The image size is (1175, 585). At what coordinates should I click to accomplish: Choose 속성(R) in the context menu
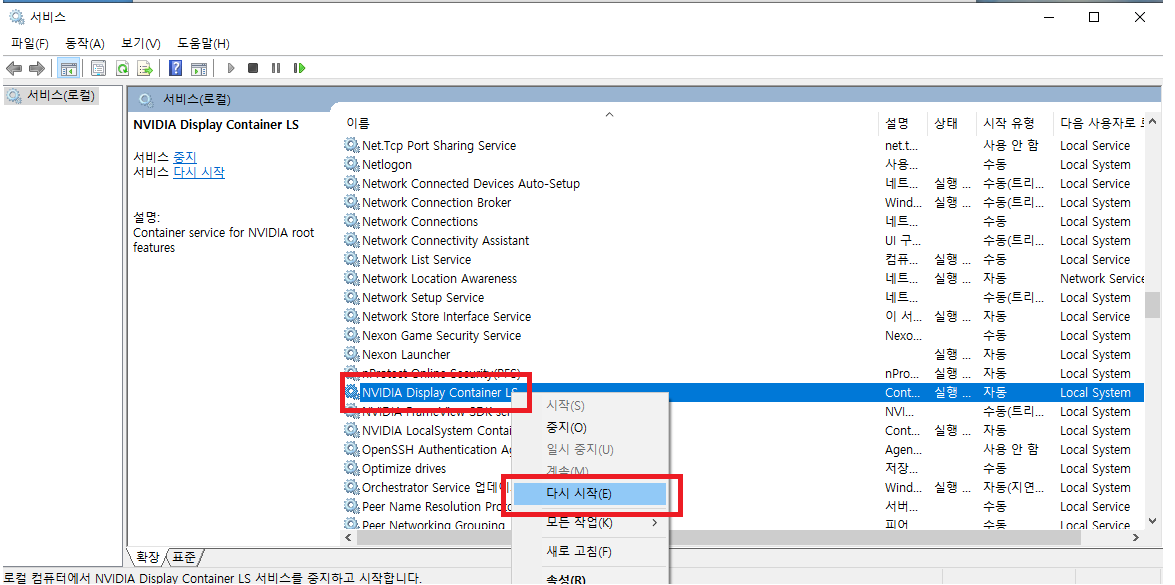[590, 579]
